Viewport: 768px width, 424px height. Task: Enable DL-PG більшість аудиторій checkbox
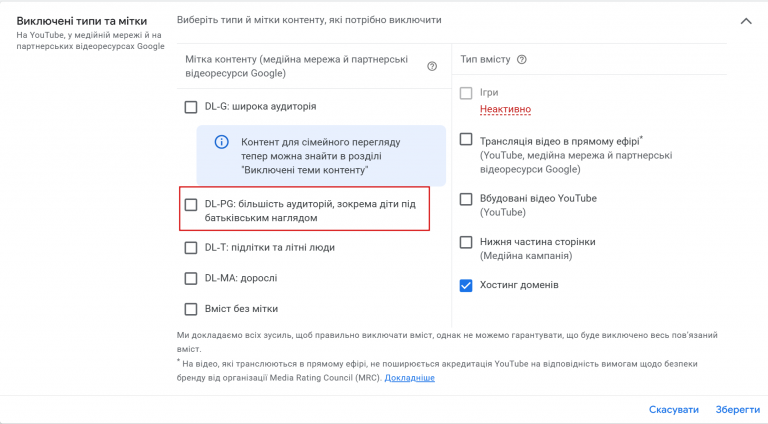pos(191,204)
